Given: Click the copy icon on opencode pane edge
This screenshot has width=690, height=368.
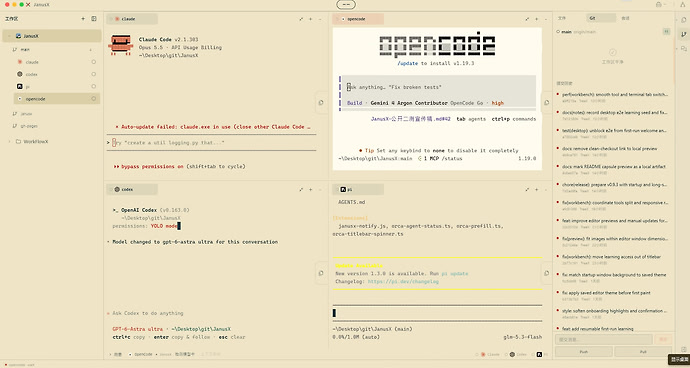Looking at the screenshot, I should (x=547, y=103).
